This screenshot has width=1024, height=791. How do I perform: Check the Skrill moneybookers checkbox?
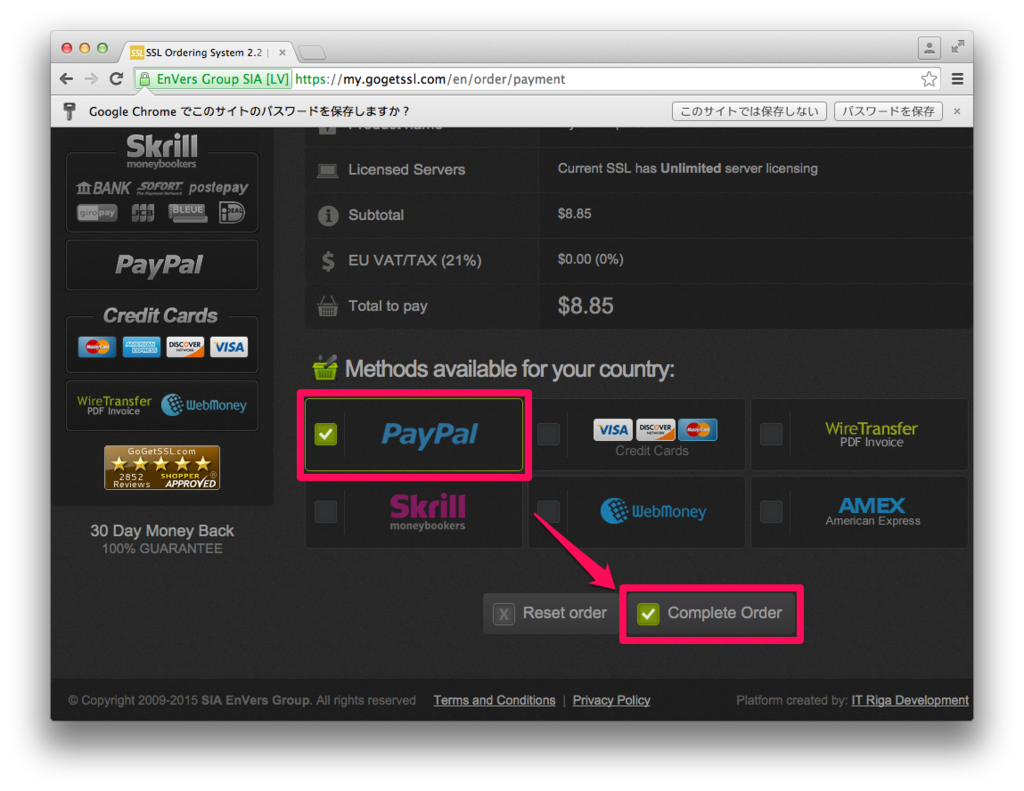tap(326, 511)
